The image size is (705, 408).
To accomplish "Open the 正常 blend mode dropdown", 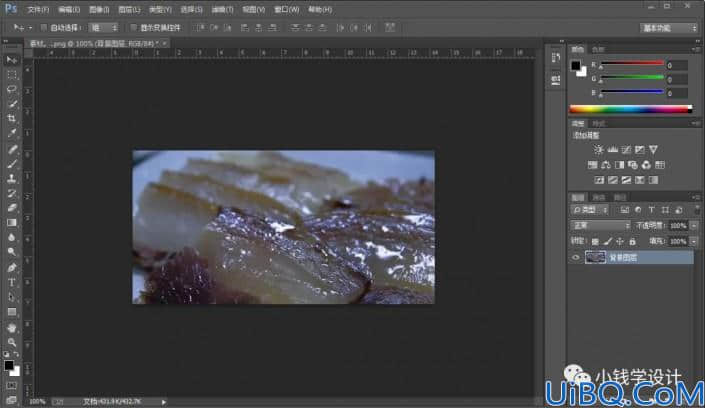I will [600, 225].
